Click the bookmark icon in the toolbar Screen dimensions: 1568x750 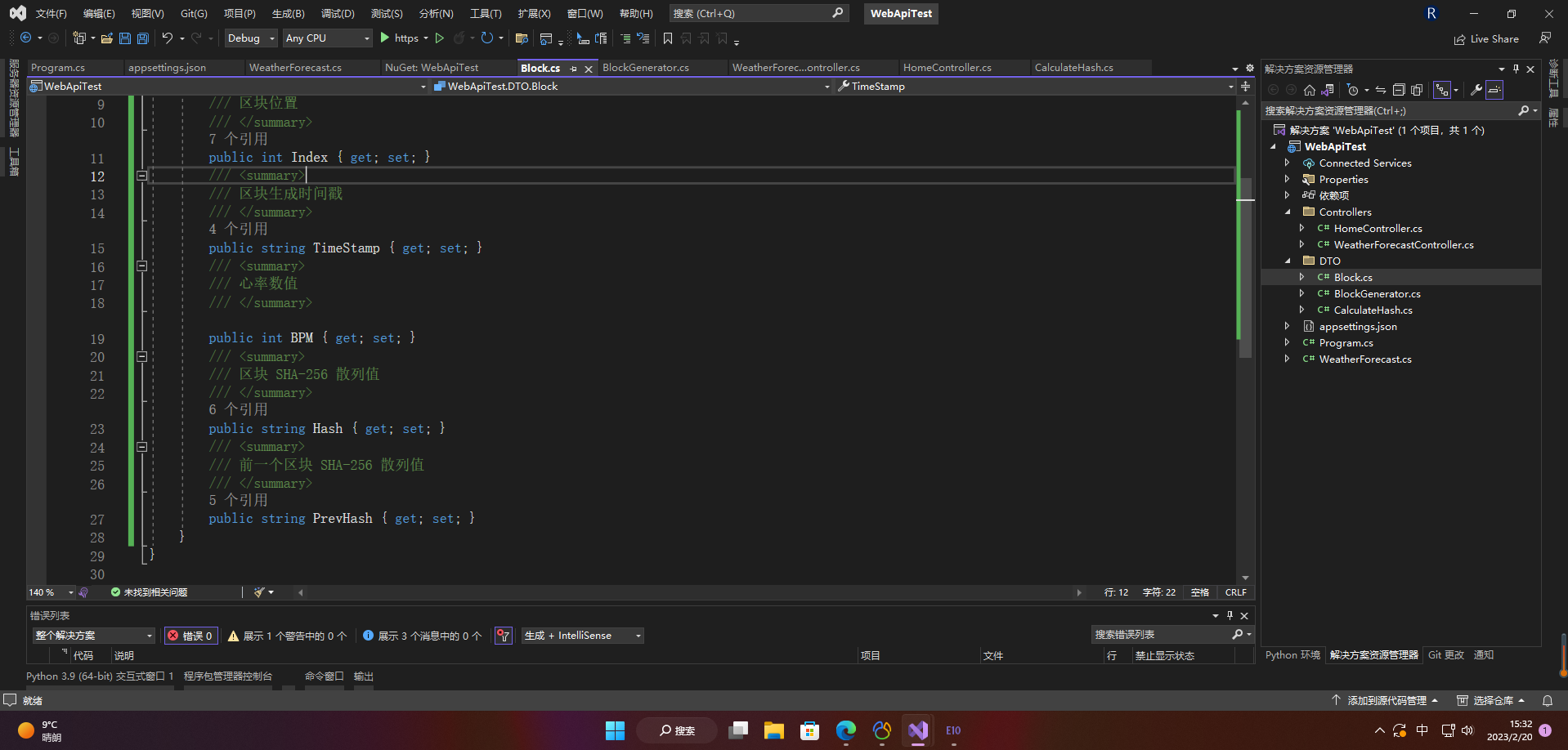668,38
